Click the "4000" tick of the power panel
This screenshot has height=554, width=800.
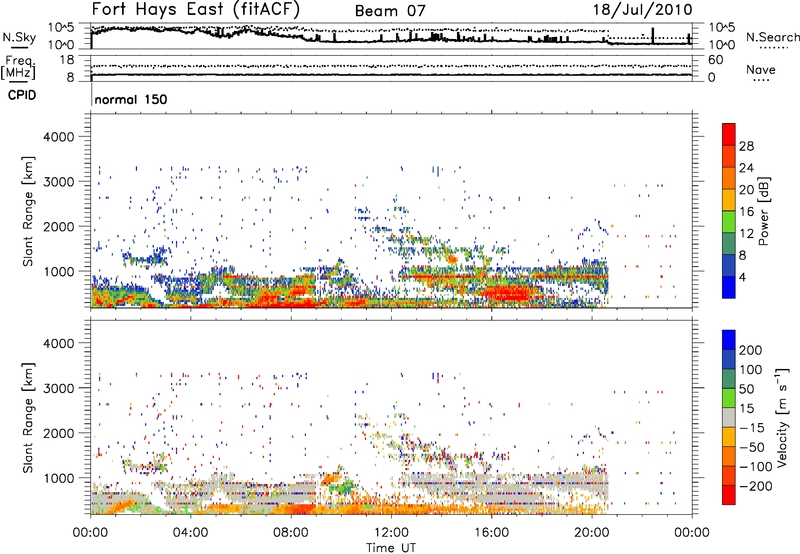pos(58,137)
